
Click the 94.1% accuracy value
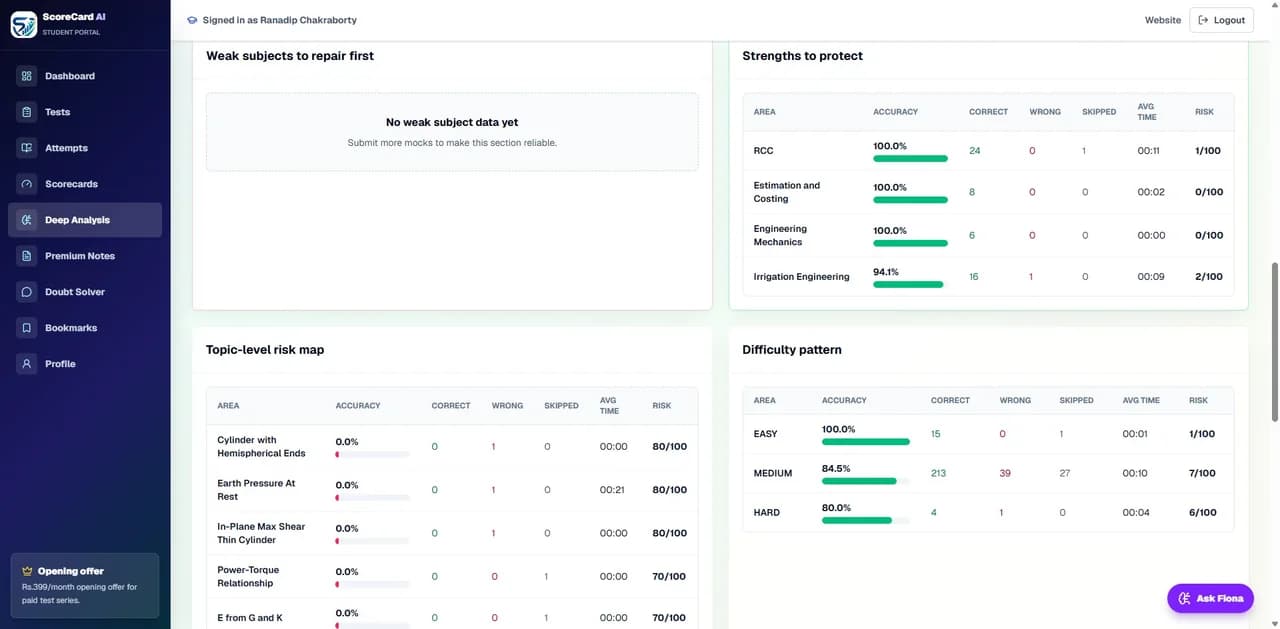tap(886, 271)
